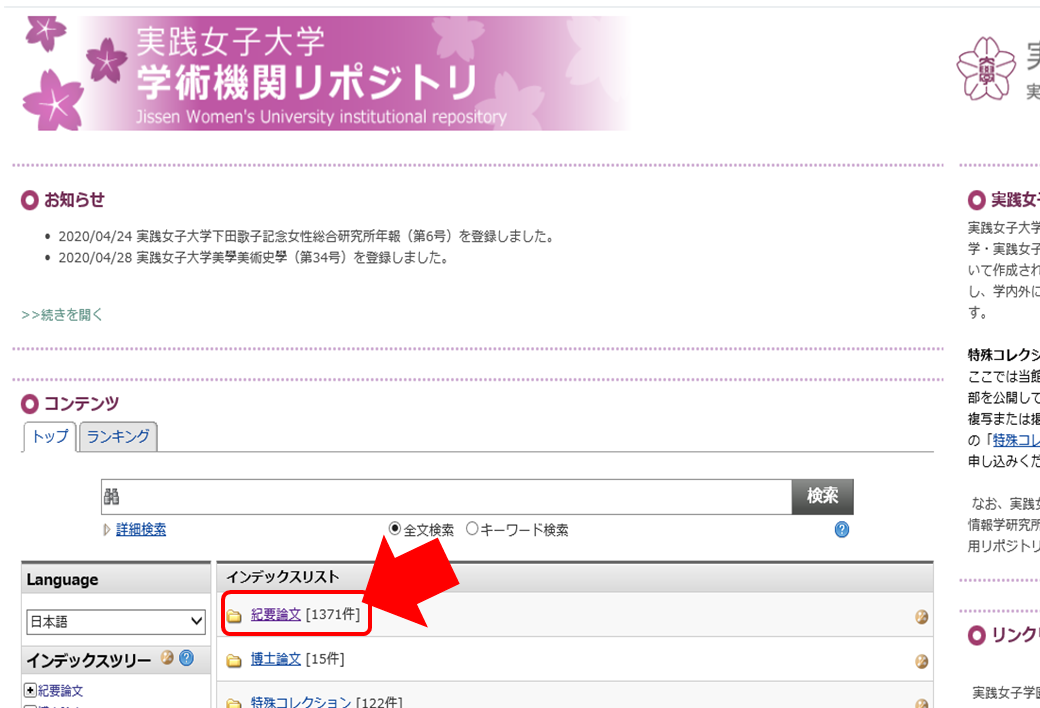Click the RSS icon beside インデックスツリー heading
Viewport: 1040px width, 708px height.
point(167,658)
